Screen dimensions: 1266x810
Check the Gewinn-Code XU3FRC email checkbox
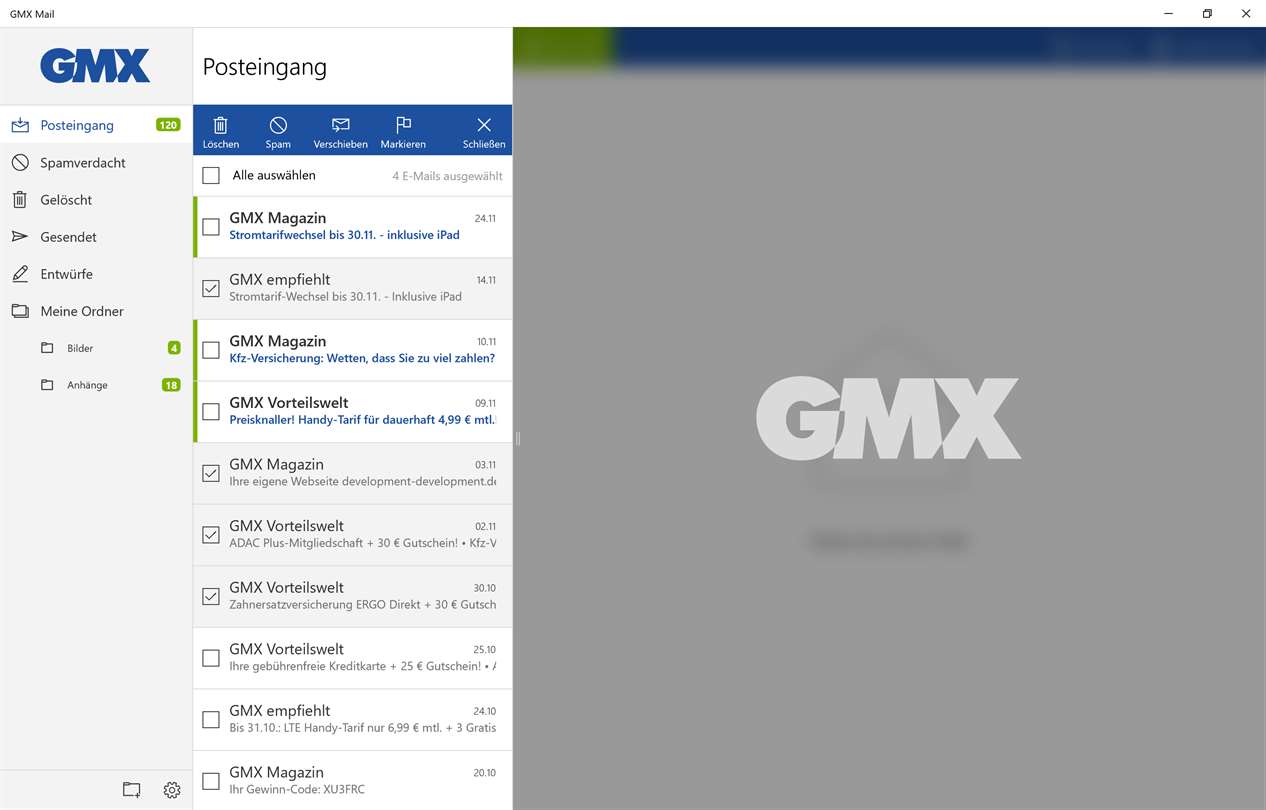211,781
